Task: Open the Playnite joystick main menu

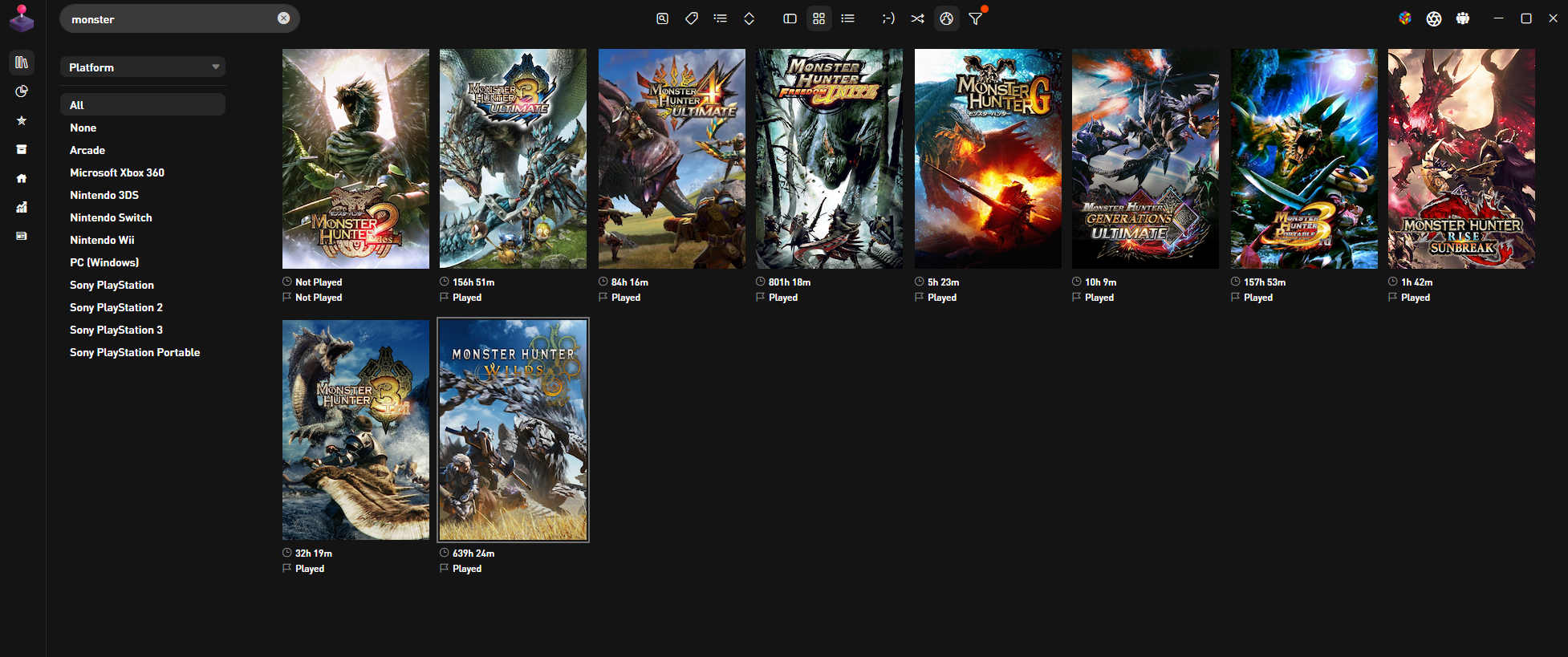Action: (x=22, y=18)
